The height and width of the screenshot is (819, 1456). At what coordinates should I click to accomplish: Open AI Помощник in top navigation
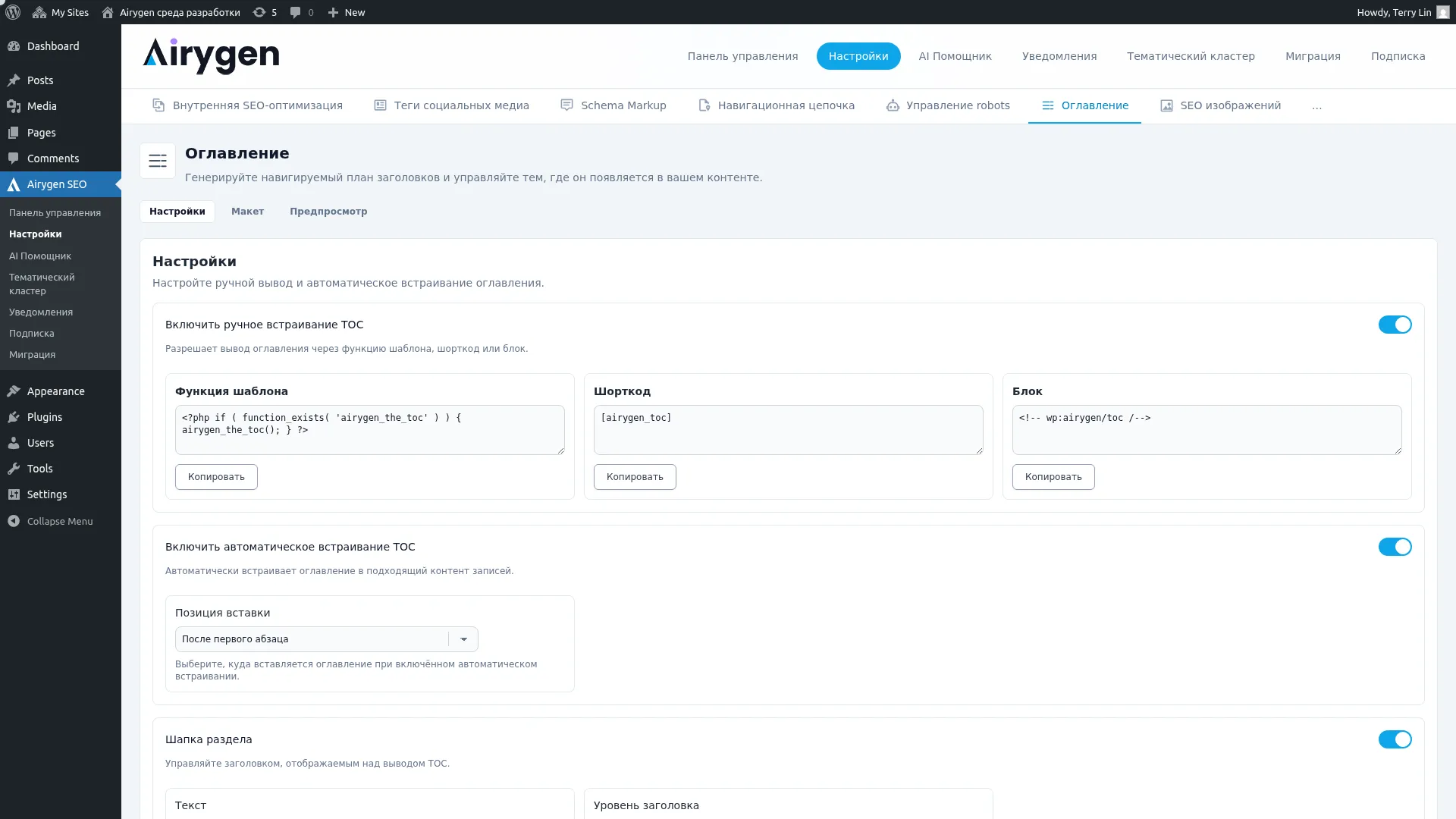955,56
